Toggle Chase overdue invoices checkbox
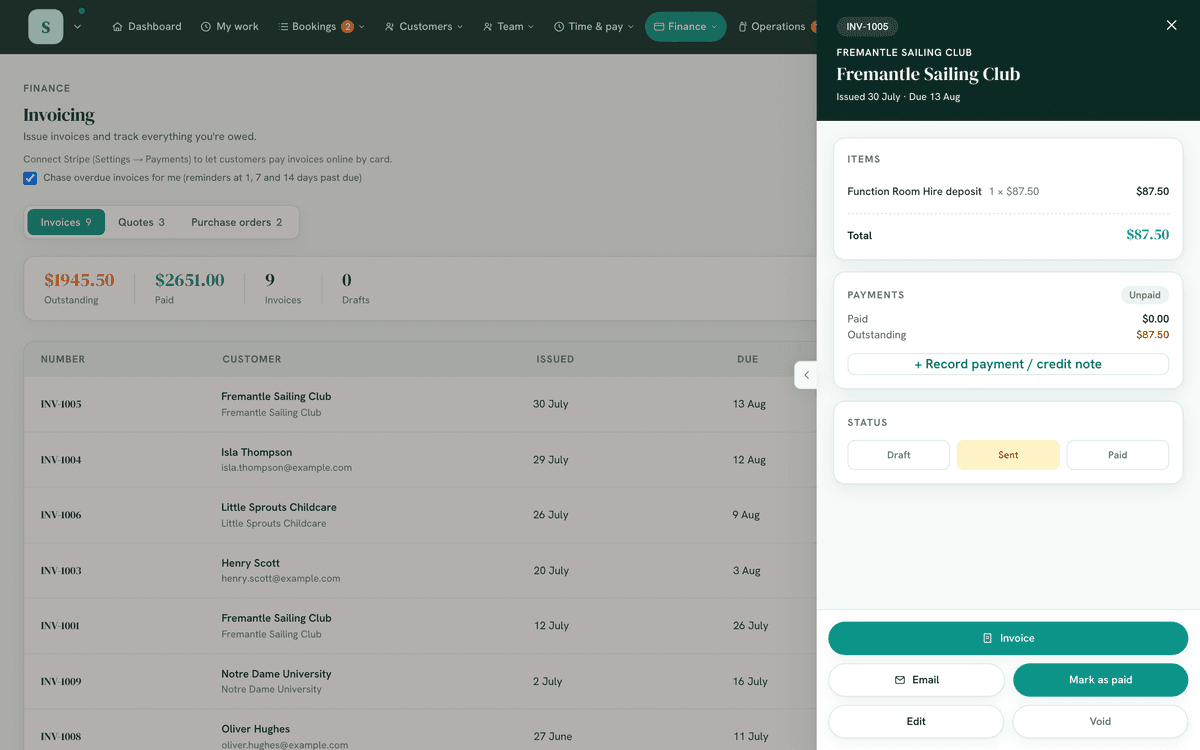Viewport: 1200px width, 750px height. [x=30, y=178]
